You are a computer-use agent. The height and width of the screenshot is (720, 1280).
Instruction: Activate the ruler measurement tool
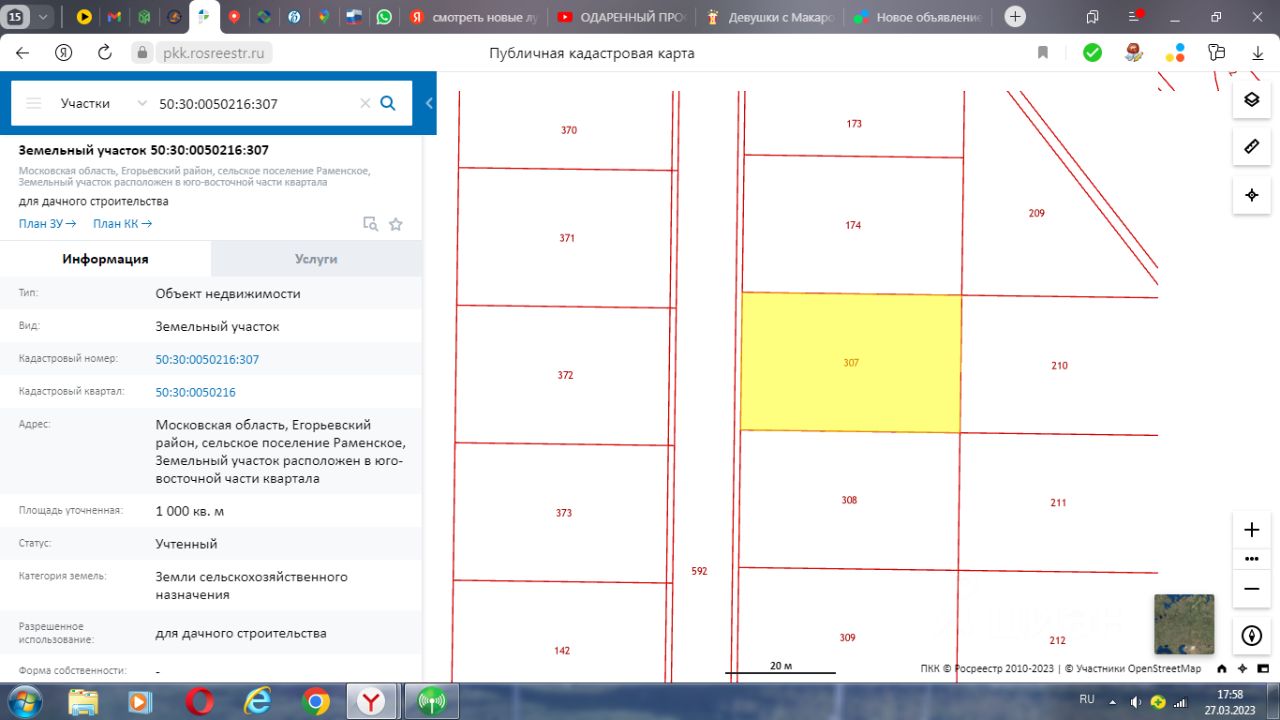[1251, 147]
